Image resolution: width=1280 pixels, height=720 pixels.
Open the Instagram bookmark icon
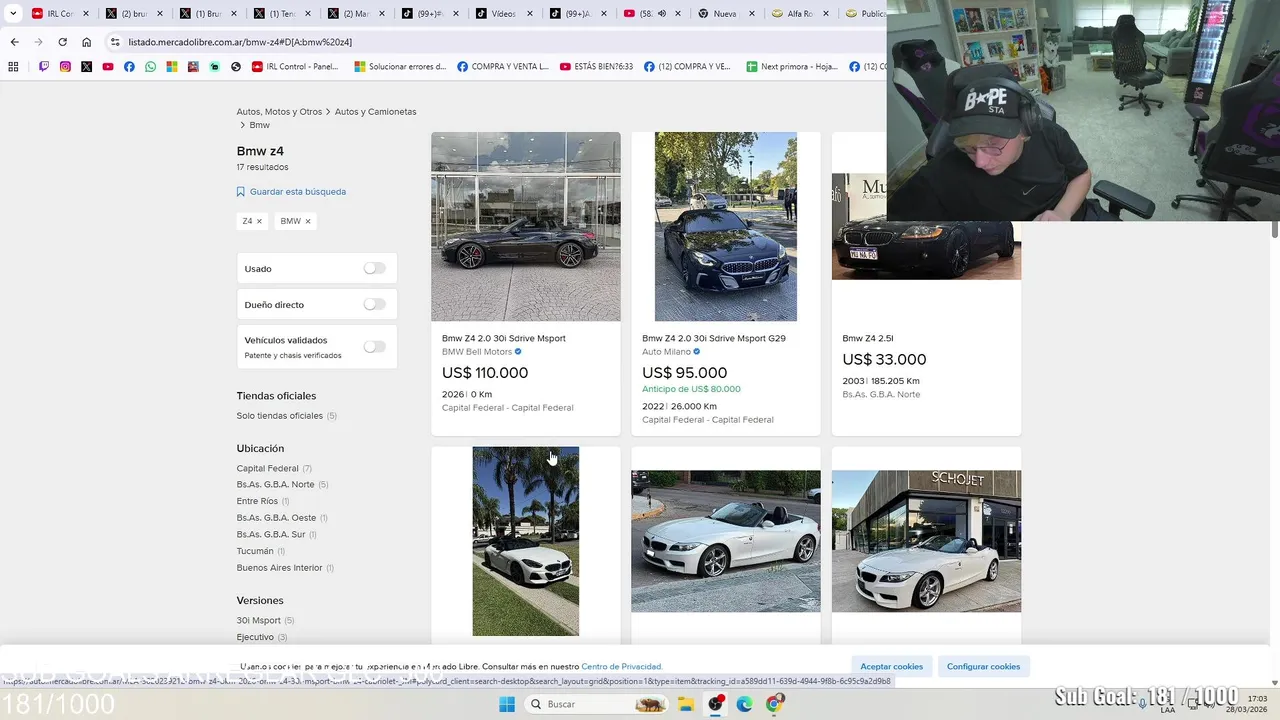(x=65, y=67)
